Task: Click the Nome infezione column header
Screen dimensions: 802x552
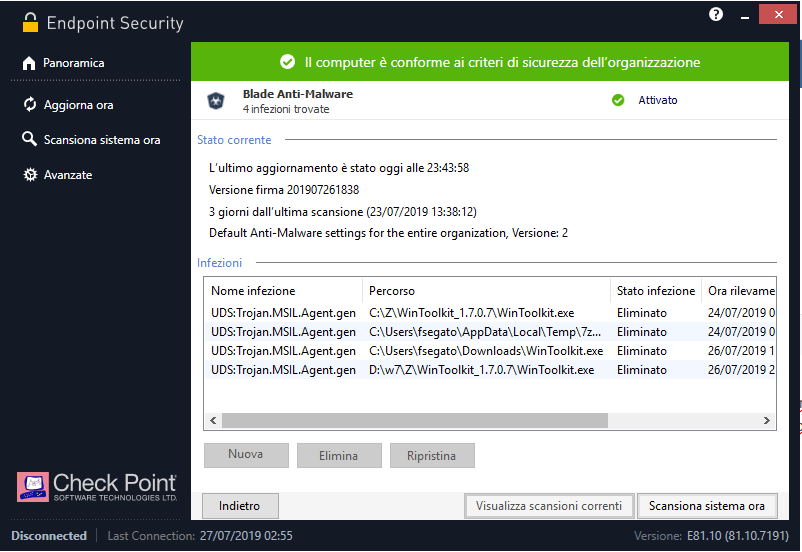Action: click(283, 291)
